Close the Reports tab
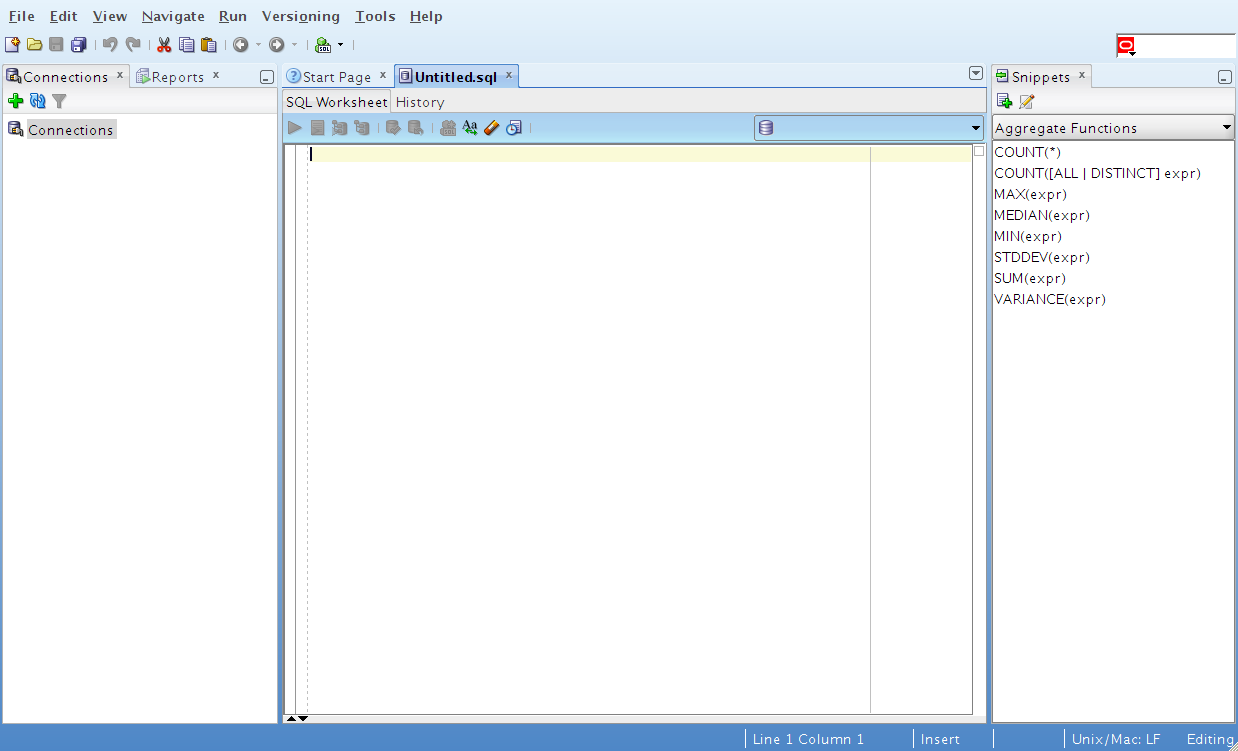 [x=215, y=75]
